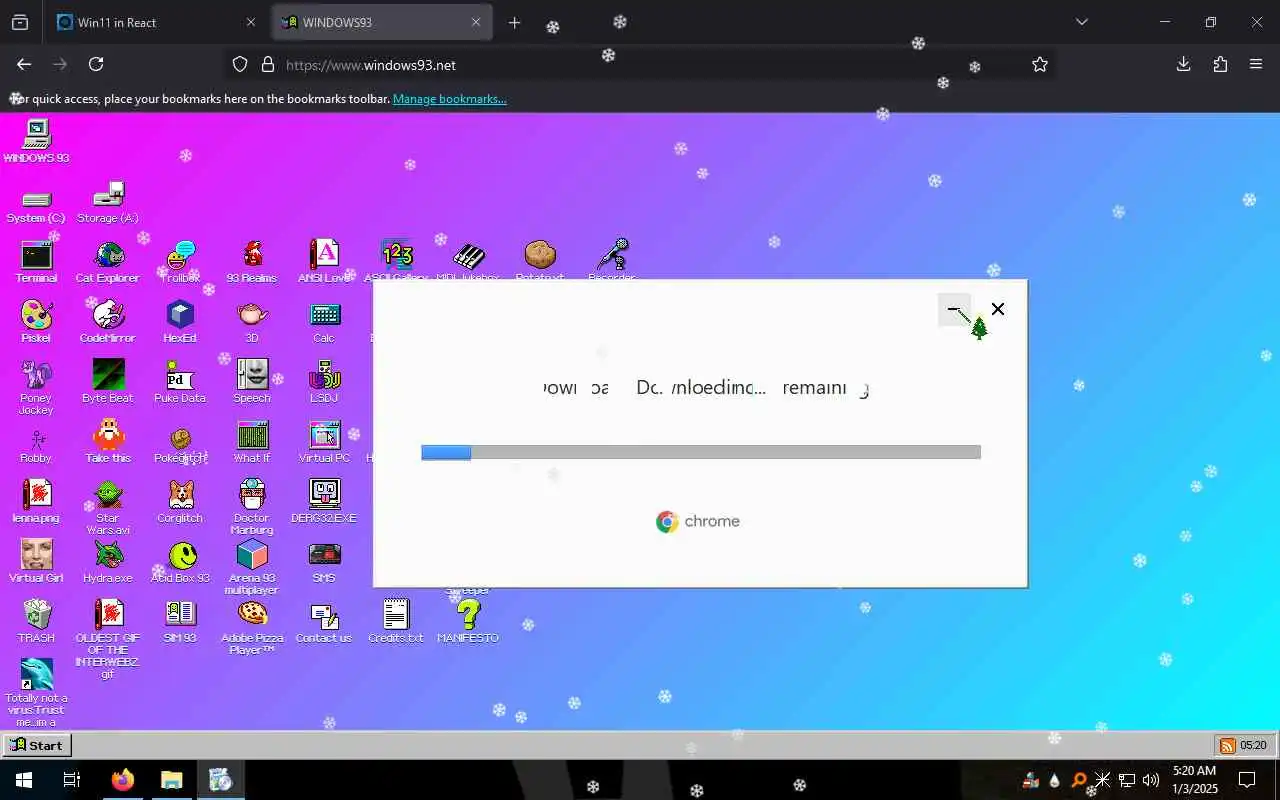Open the Adobe Pizza Player icon
Screen dimensions: 1280x800
point(252,628)
